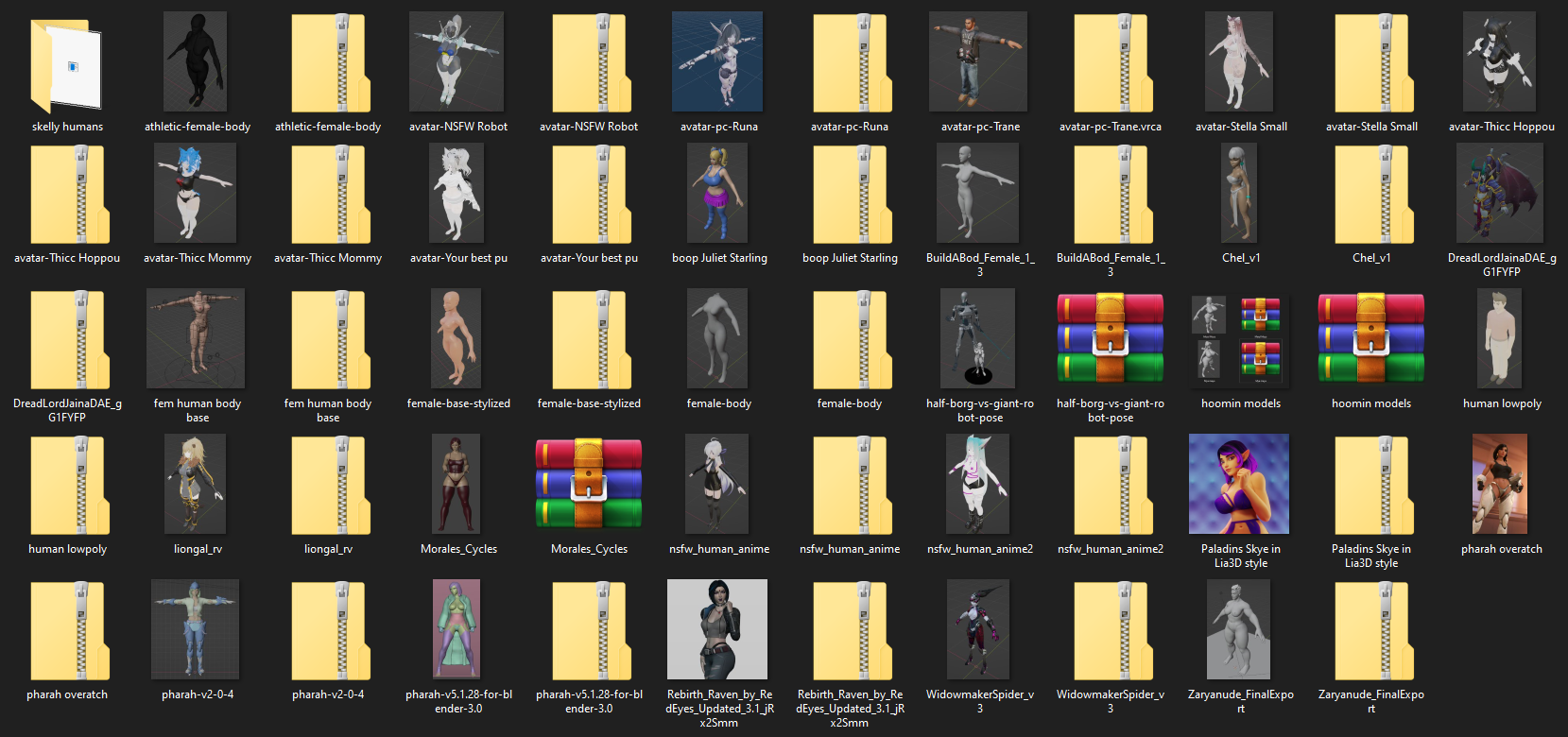
Task: Open the hoomin models folder thumbnail
Action: tap(1239, 339)
